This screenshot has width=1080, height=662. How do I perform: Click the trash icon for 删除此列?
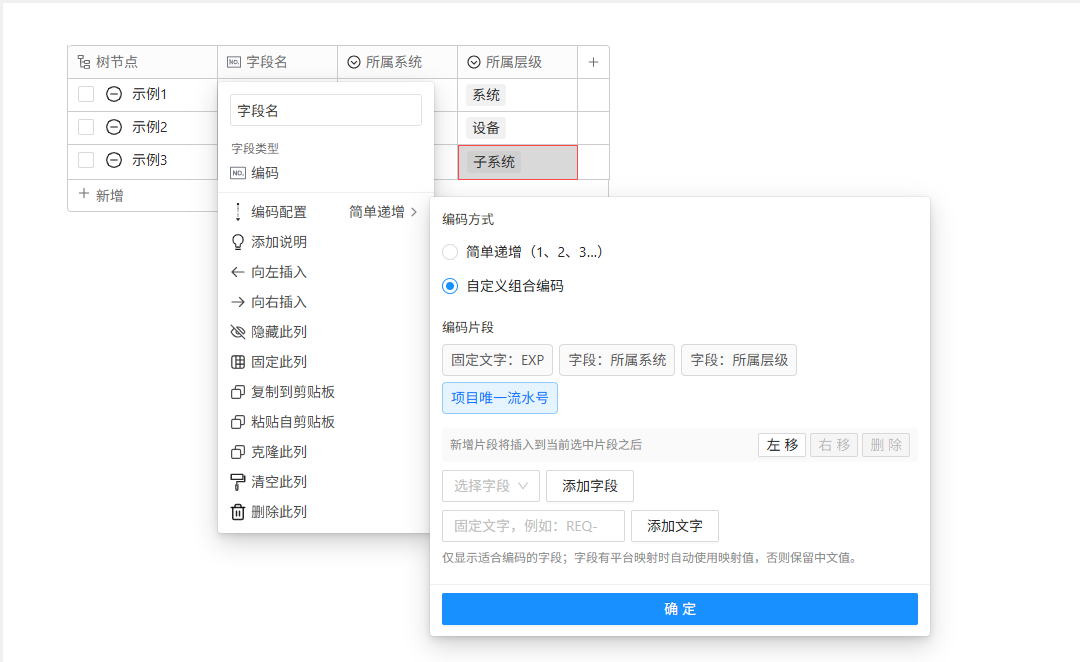click(238, 512)
